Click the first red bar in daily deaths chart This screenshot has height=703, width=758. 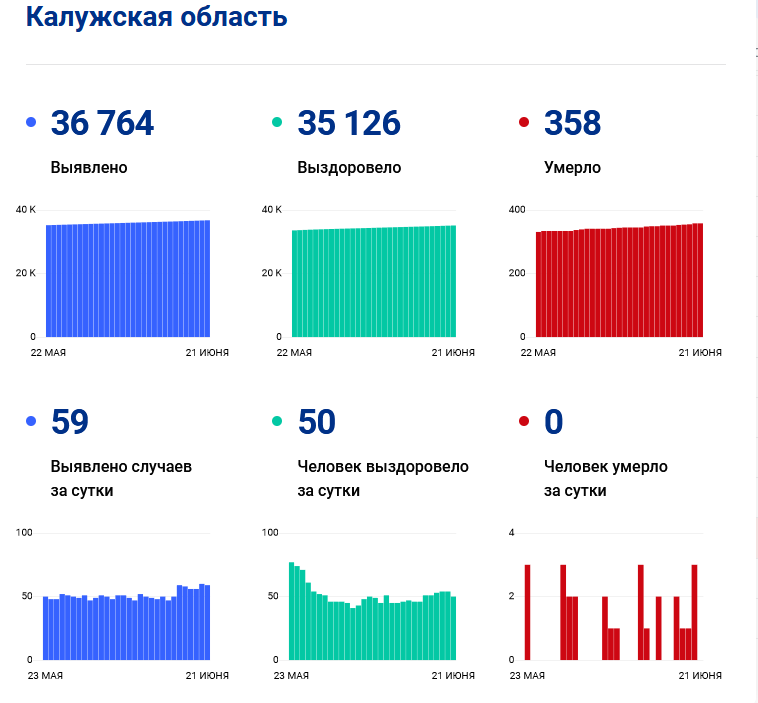tap(527, 613)
